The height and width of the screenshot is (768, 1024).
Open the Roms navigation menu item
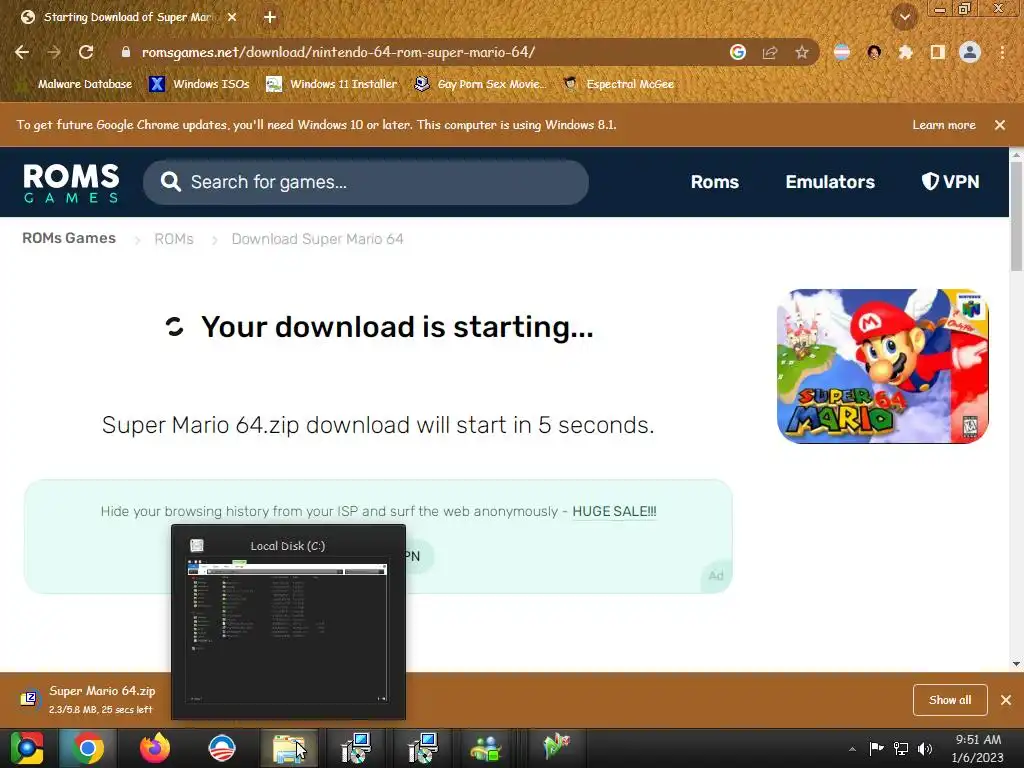click(714, 182)
